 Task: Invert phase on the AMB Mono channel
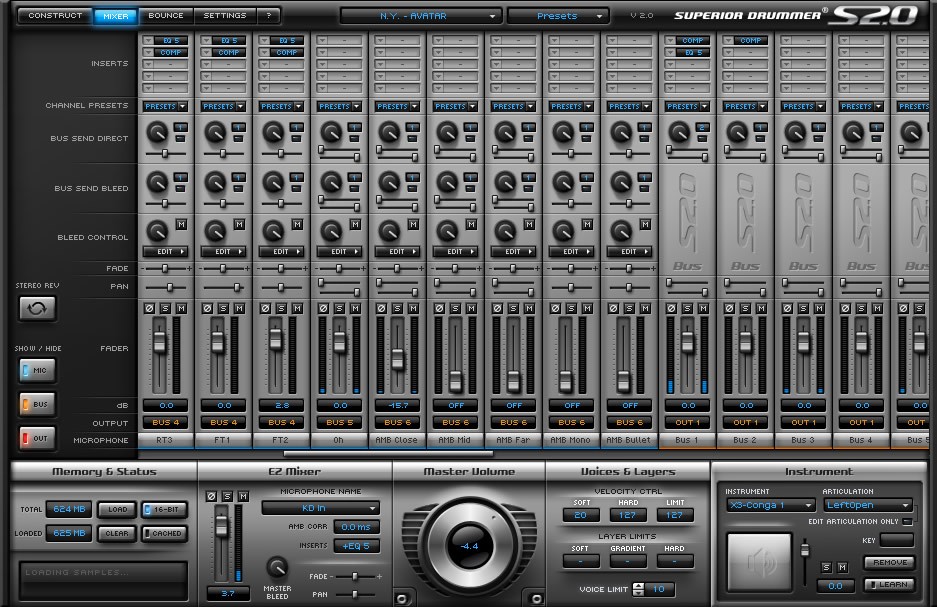pos(555,308)
